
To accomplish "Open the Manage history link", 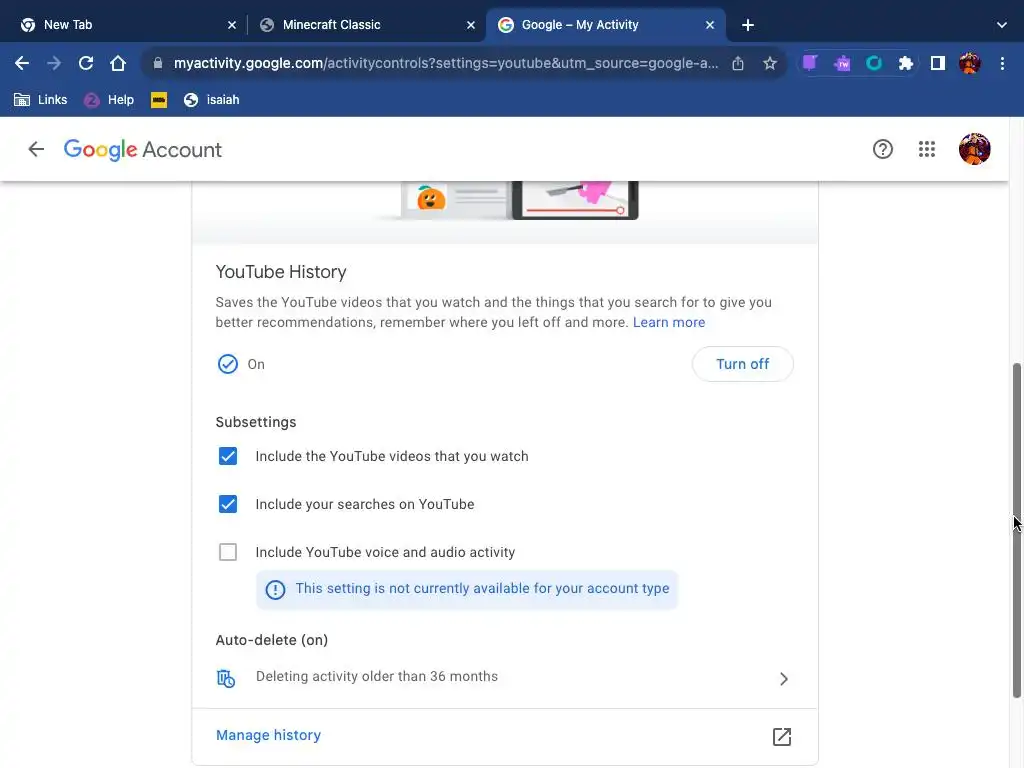I will click(x=268, y=735).
